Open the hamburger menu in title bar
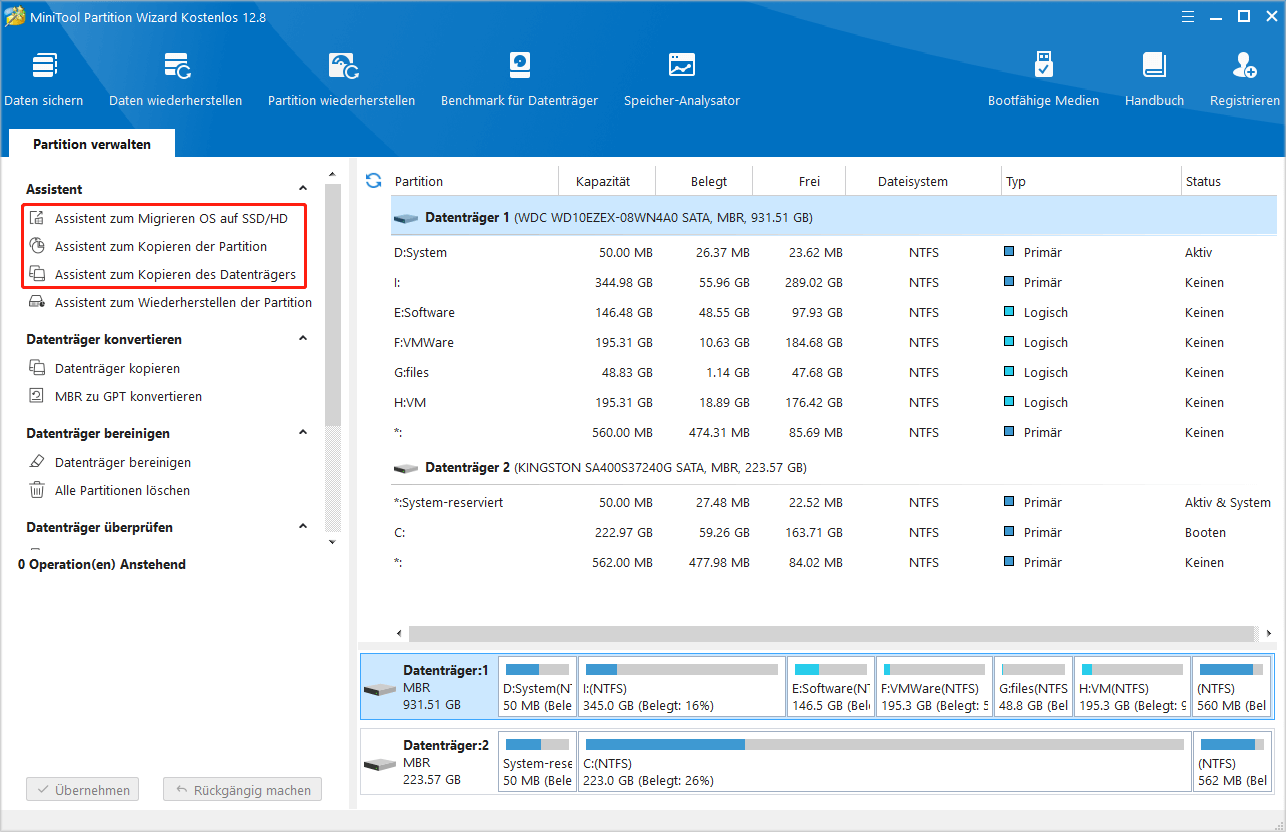 (x=1187, y=16)
